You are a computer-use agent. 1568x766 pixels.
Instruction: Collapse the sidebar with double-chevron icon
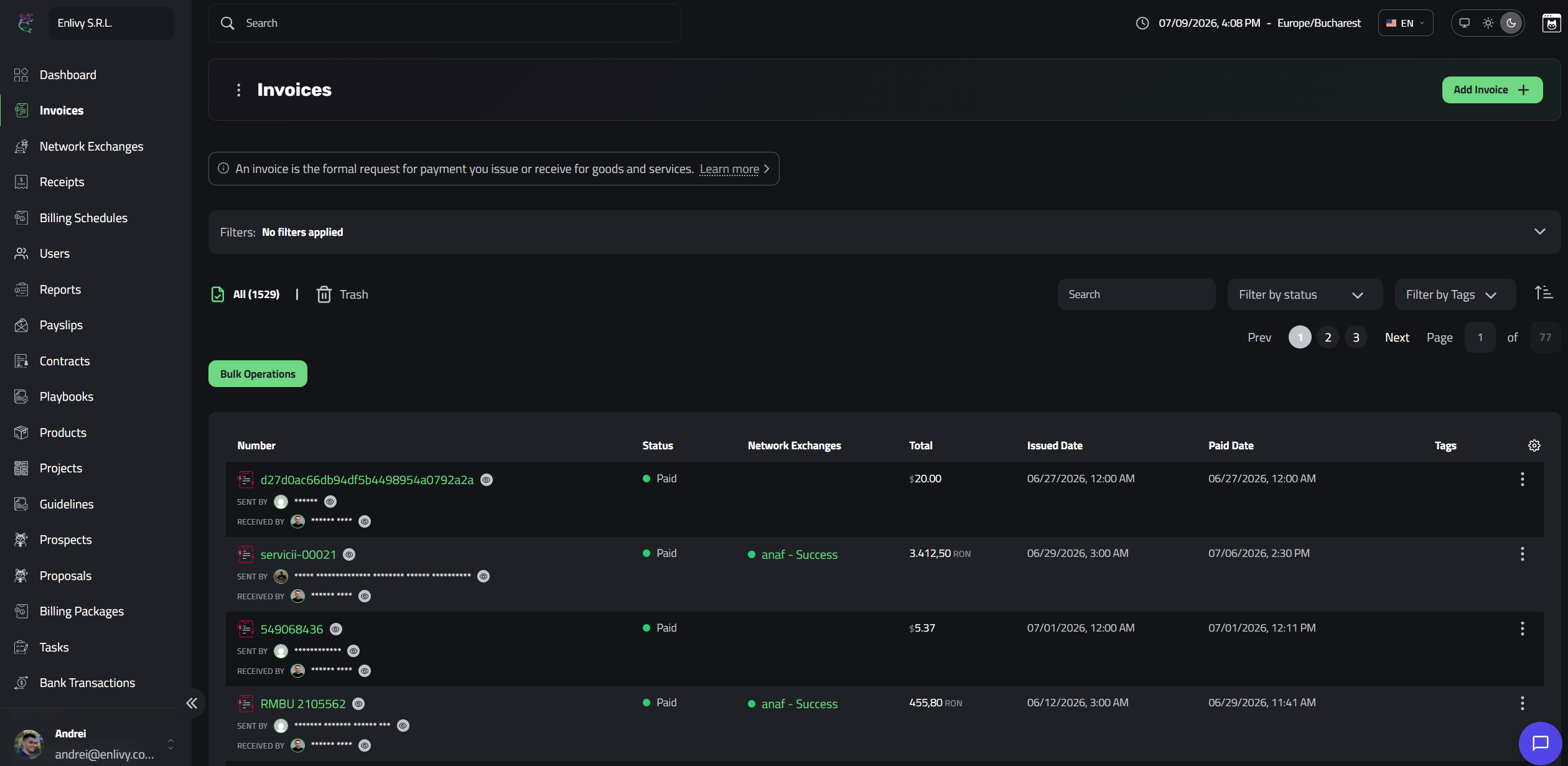click(192, 703)
